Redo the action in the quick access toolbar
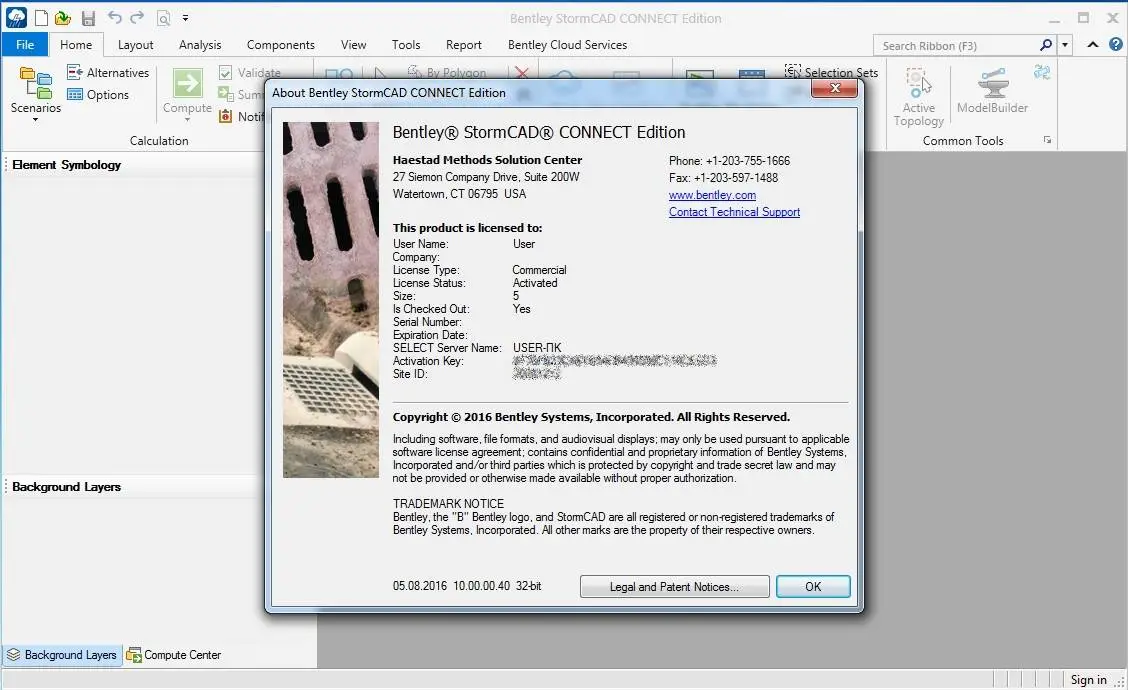Viewport: 1128px width, 690px height. tap(137, 17)
